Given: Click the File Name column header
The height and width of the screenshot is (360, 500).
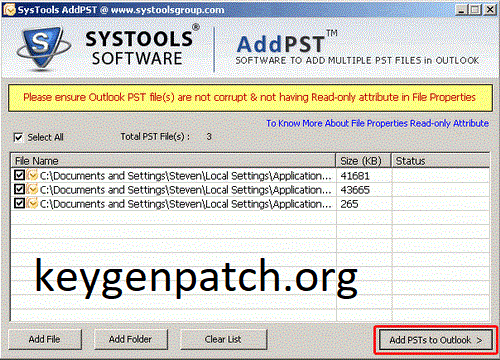Looking at the screenshot, I should (x=173, y=161).
